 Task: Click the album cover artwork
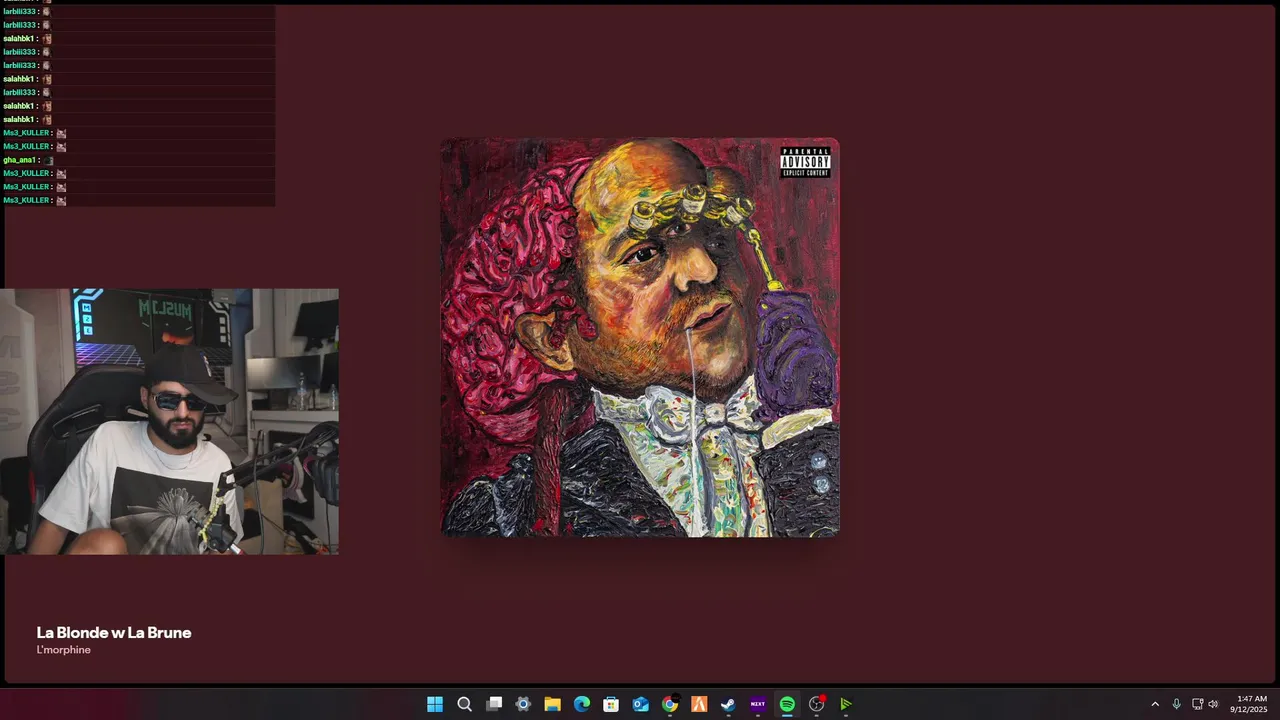pos(640,337)
